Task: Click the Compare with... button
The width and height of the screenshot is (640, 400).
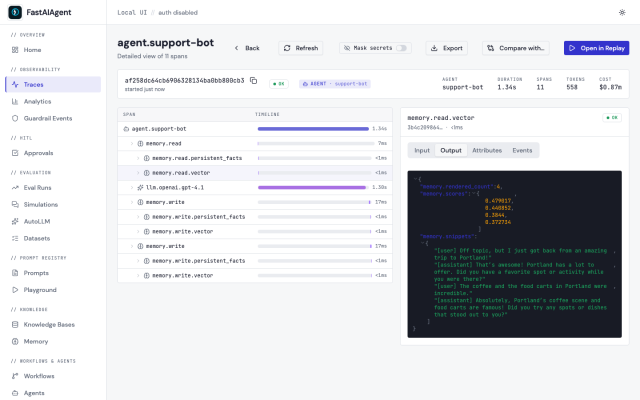Action: click(516, 48)
